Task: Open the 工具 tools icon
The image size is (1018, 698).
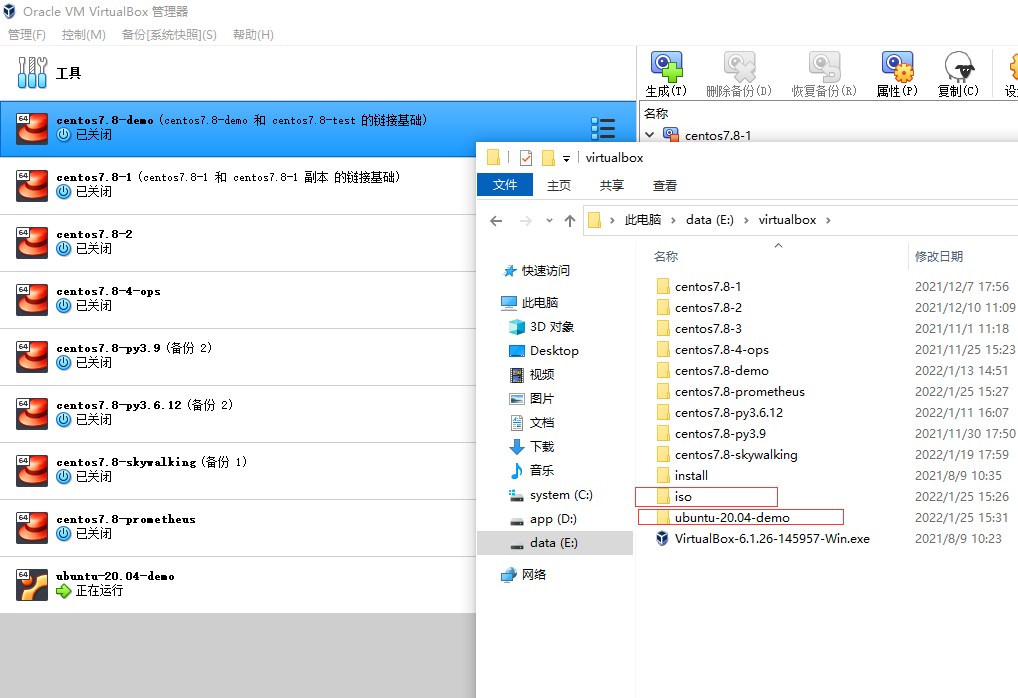Action: (x=32, y=72)
